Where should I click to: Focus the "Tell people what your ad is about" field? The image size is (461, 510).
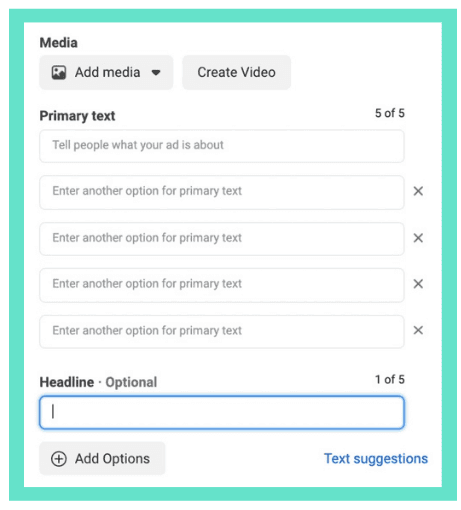pyautogui.click(x=222, y=146)
